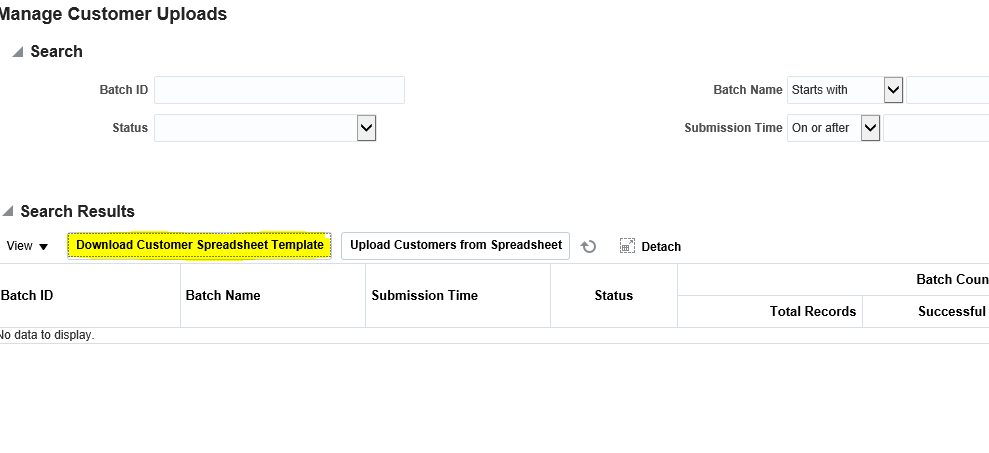Click the refresh icon in results toolbar

[588, 247]
